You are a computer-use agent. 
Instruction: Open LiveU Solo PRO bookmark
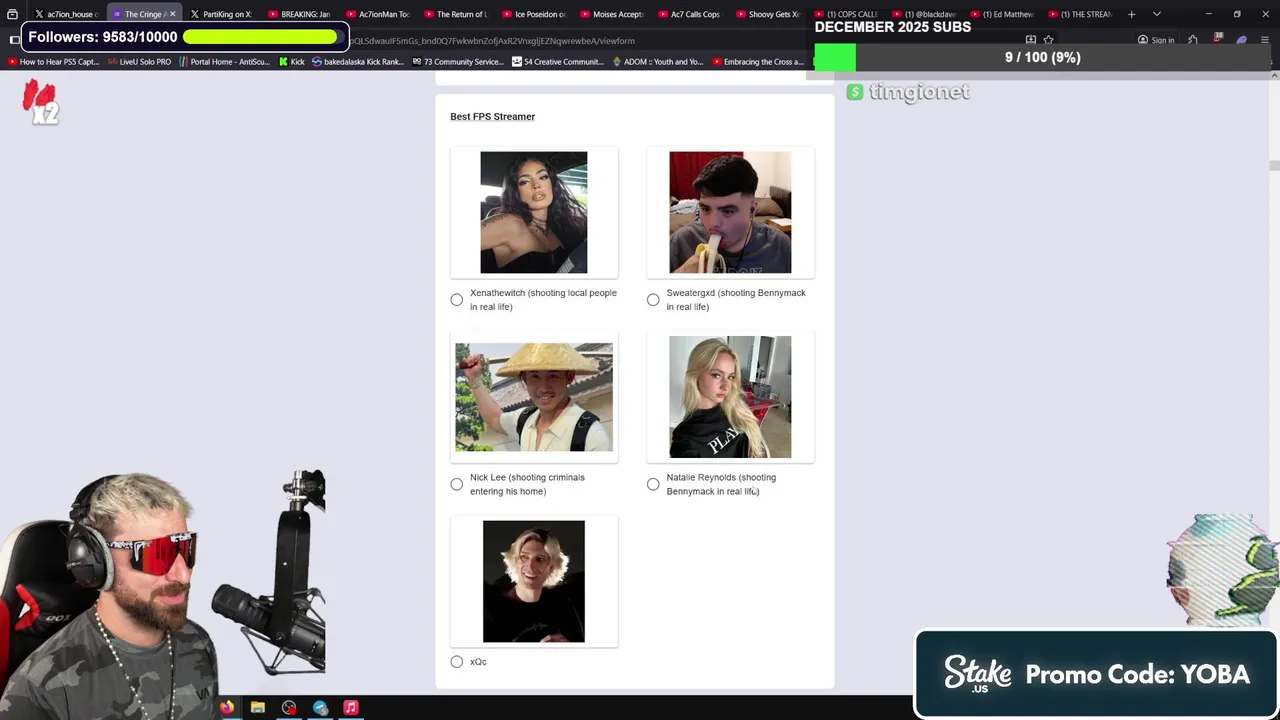click(139, 62)
